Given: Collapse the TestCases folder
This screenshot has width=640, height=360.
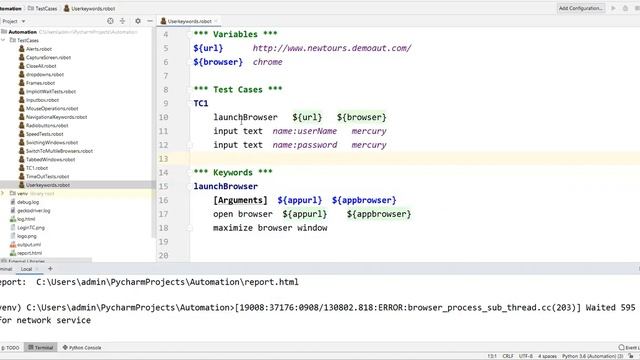Looking at the screenshot, I should pyautogui.click(x=3, y=40).
